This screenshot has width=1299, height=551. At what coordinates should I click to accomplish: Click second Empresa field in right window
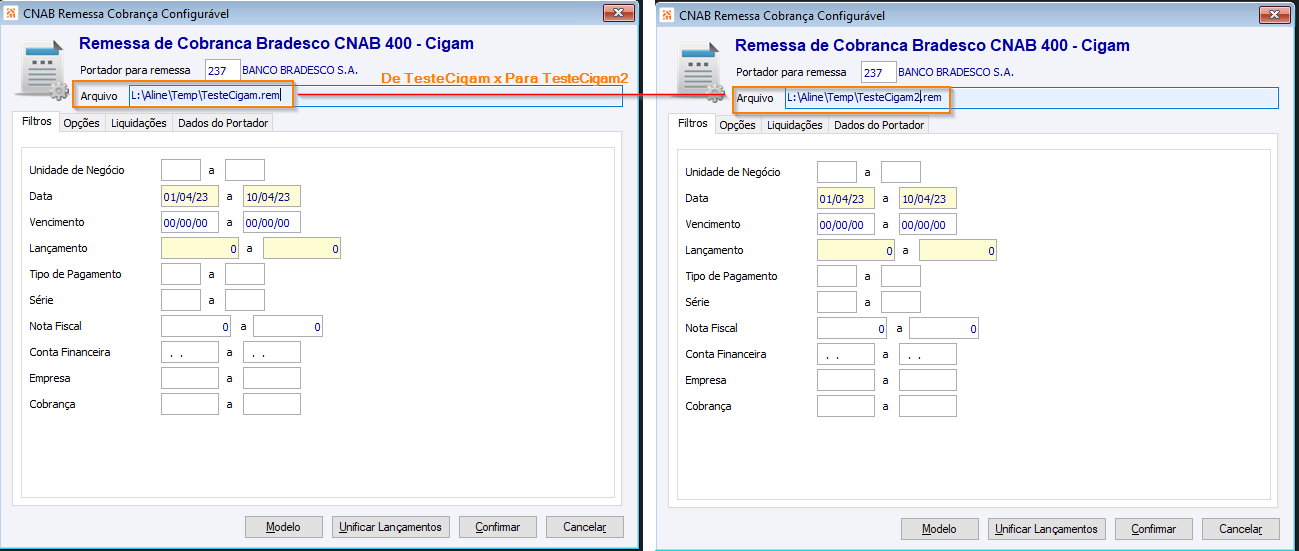[928, 380]
